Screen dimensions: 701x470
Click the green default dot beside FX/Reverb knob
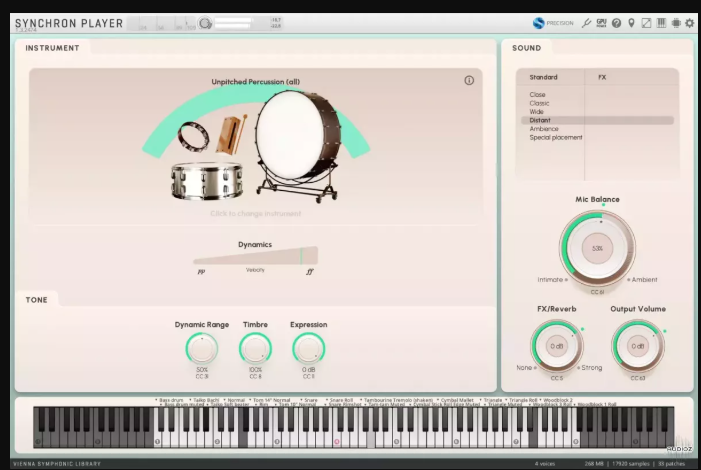click(582, 330)
